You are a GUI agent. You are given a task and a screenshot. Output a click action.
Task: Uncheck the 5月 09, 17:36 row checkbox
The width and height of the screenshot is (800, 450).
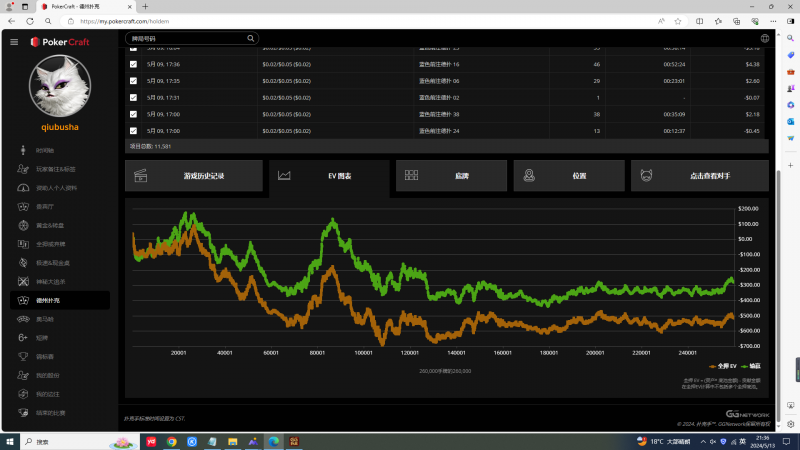coord(134,64)
